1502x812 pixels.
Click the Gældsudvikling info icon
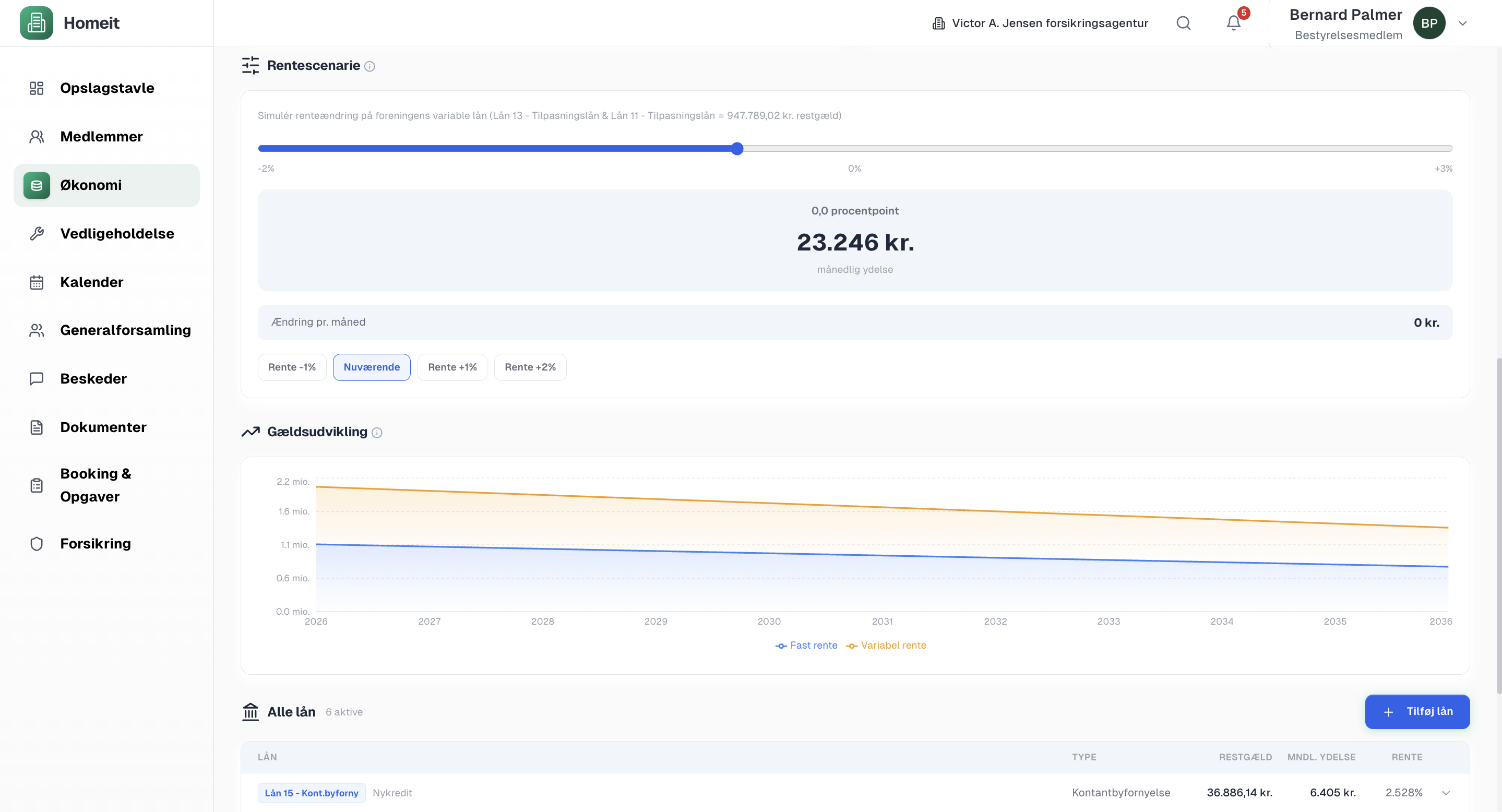click(x=377, y=433)
